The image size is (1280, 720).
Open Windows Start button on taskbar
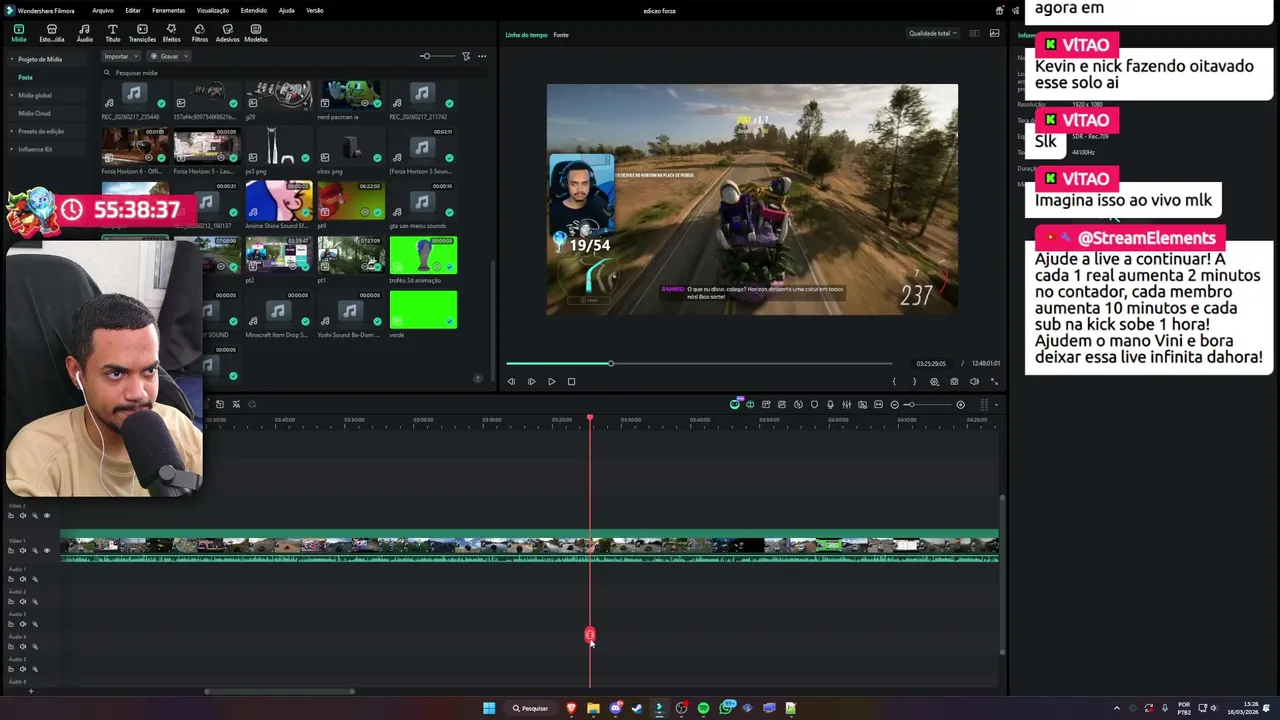[489, 708]
